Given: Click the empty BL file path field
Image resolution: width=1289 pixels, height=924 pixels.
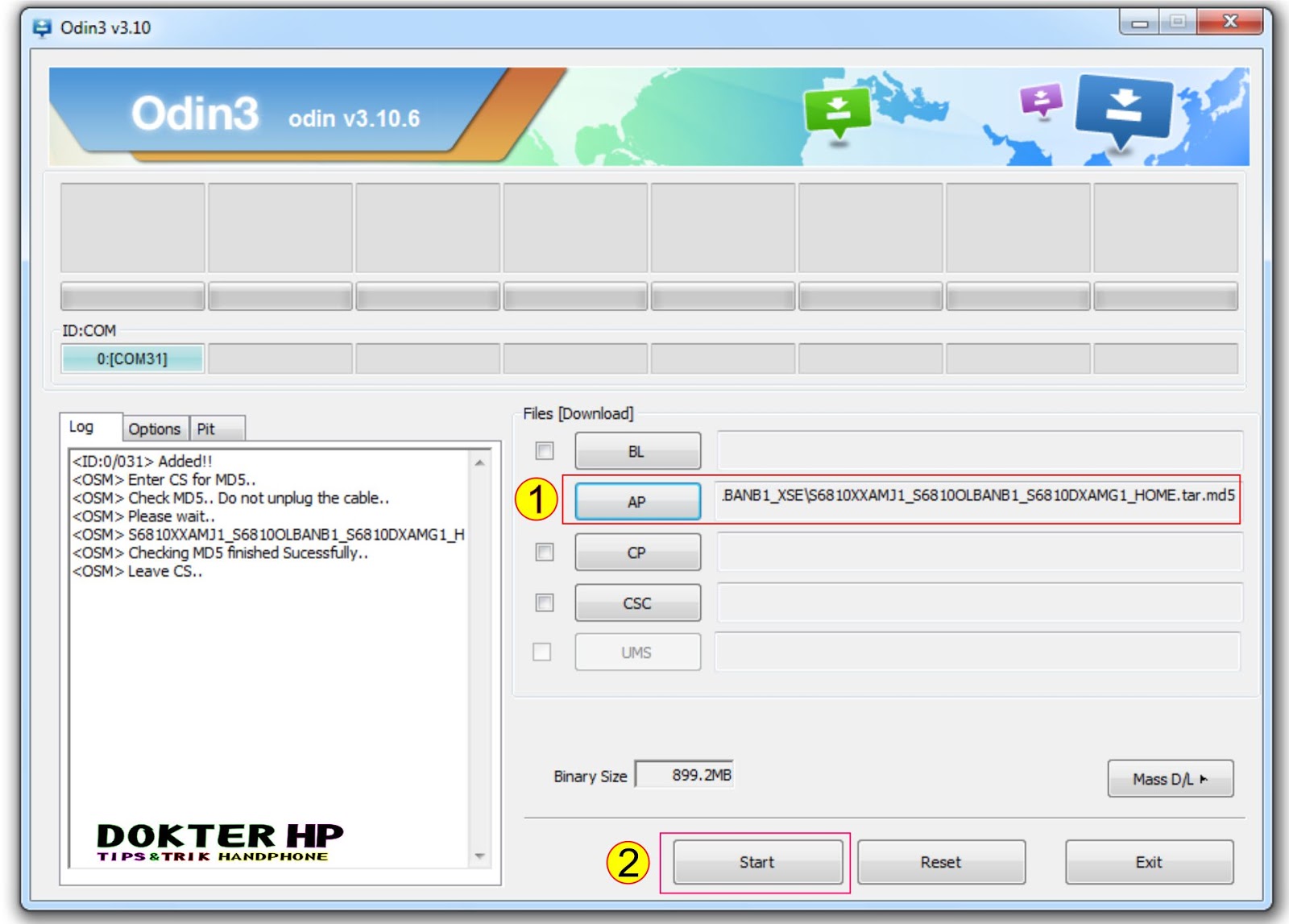Looking at the screenshot, I should tap(980, 450).
